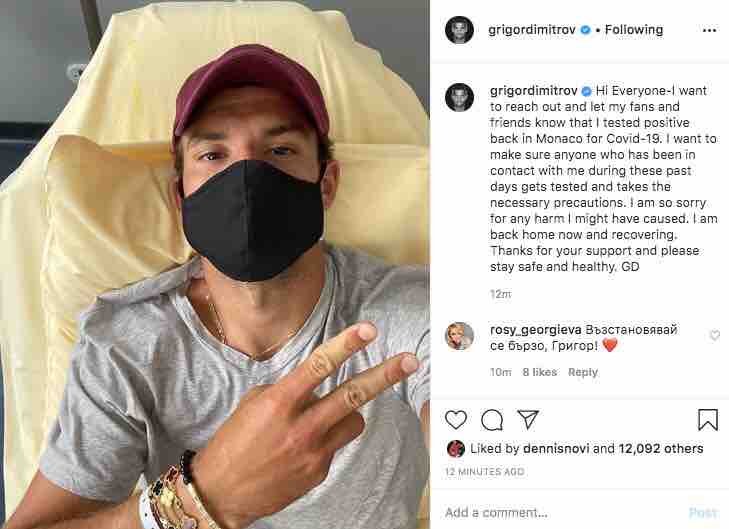Open grigordimitrov profile picture in header
Screen dimensions: 729x529
[x=459, y=30]
